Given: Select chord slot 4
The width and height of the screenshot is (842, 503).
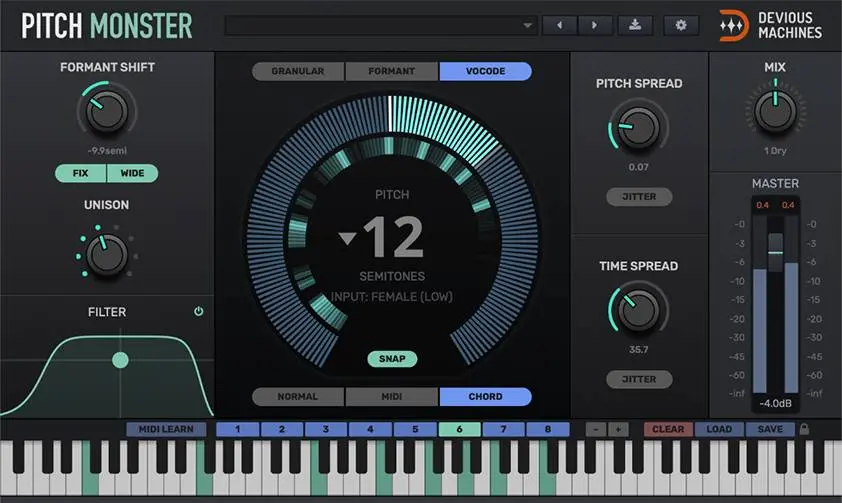Looking at the screenshot, I should click(x=371, y=429).
